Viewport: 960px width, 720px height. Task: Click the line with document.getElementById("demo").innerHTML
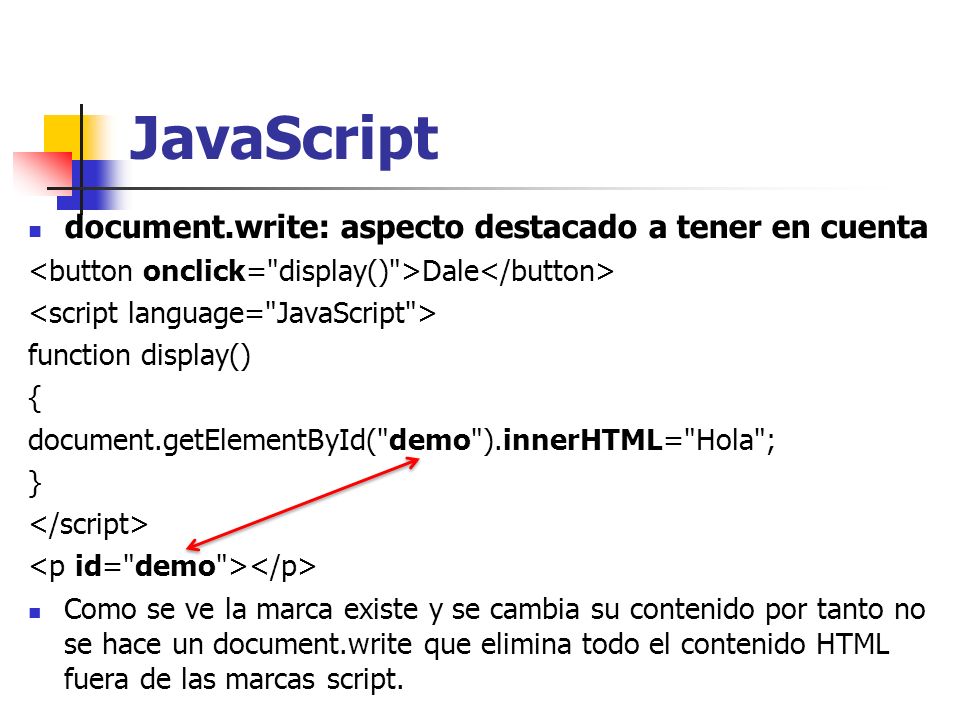point(402,440)
